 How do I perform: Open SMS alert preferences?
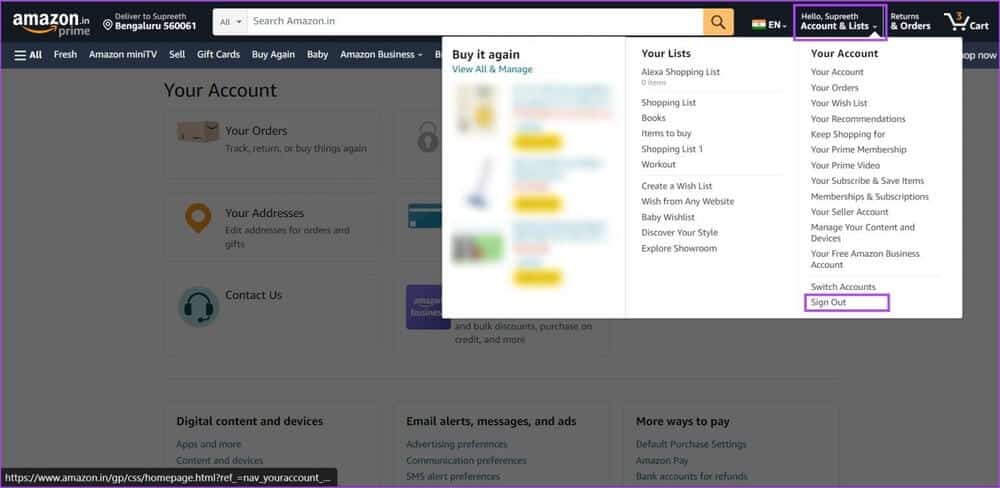click(453, 477)
